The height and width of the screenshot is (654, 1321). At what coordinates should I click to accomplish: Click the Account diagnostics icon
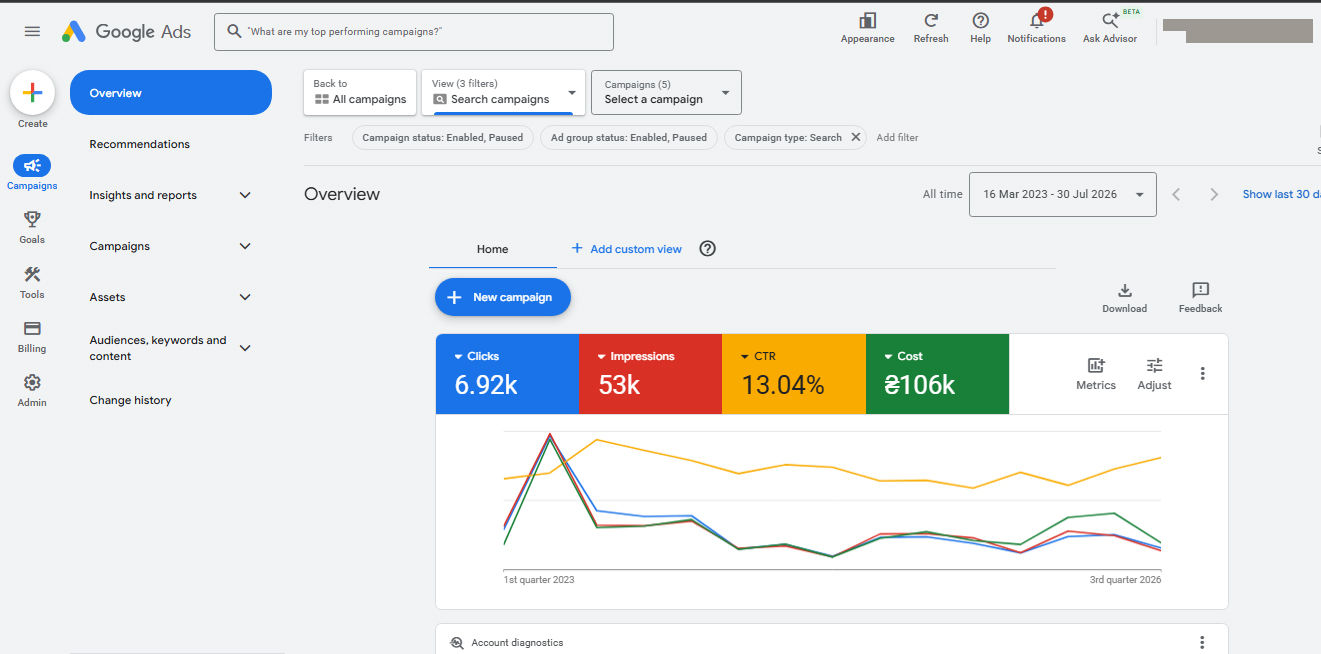click(x=457, y=643)
